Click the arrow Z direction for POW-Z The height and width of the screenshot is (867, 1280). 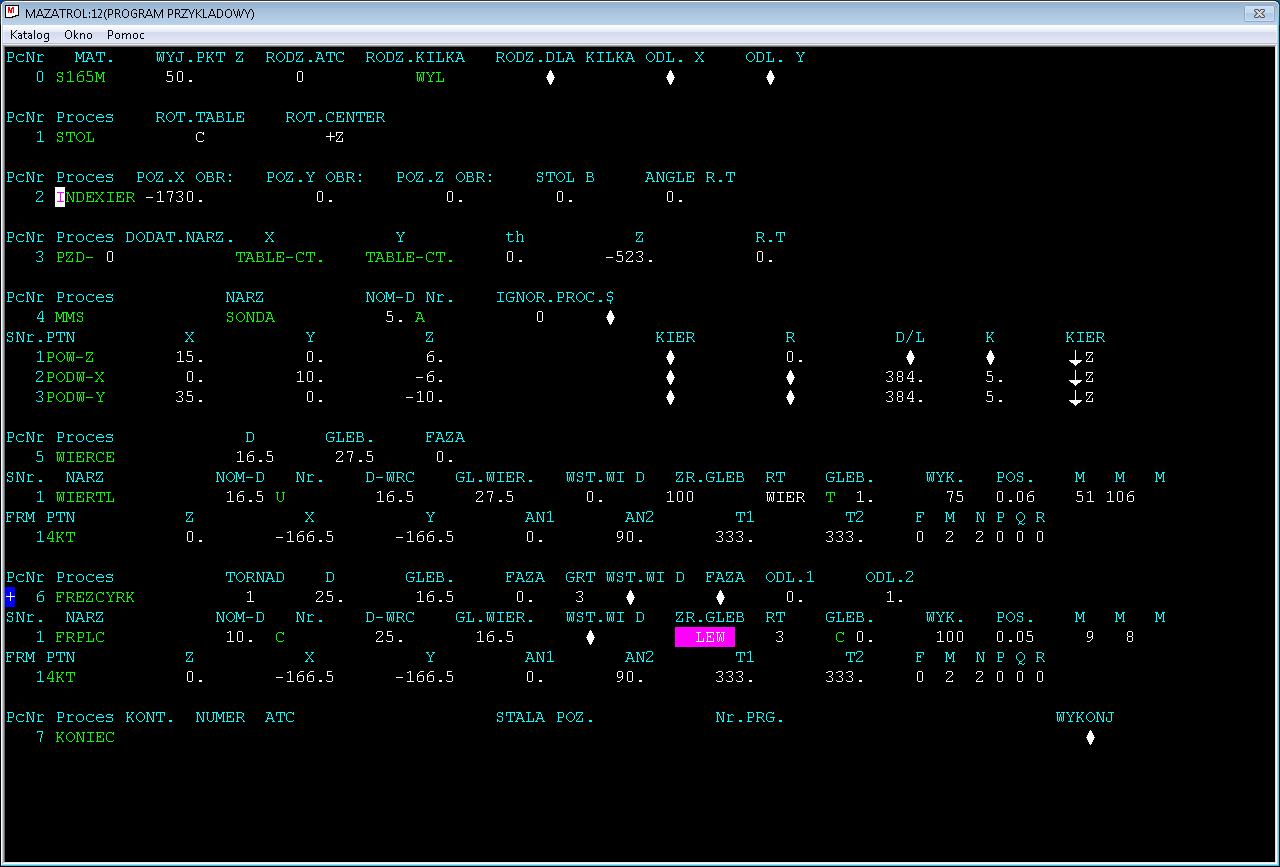click(1082, 357)
